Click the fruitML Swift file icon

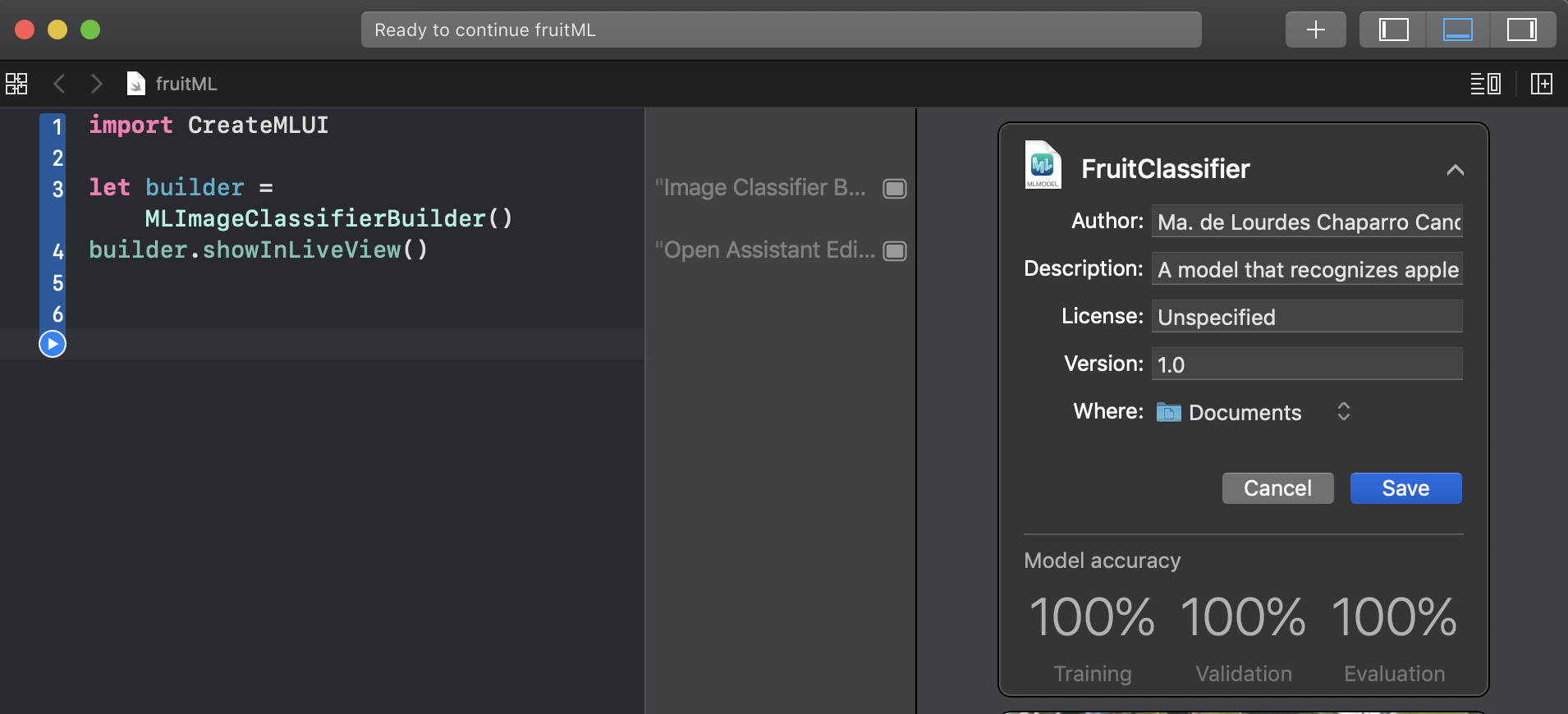pyautogui.click(x=135, y=84)
